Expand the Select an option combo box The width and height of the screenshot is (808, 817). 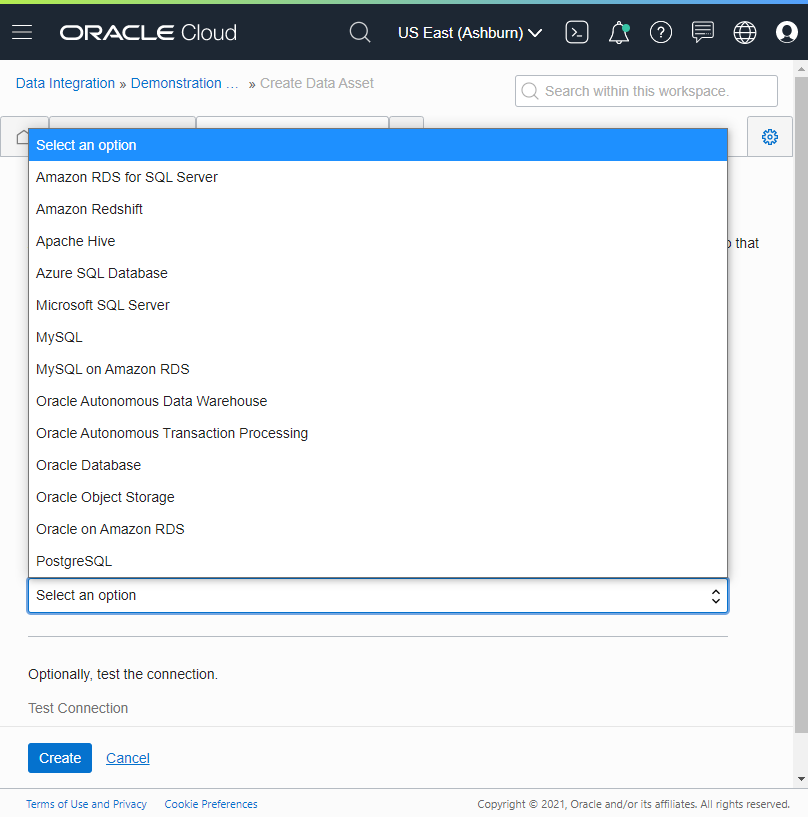coord(378,595)
